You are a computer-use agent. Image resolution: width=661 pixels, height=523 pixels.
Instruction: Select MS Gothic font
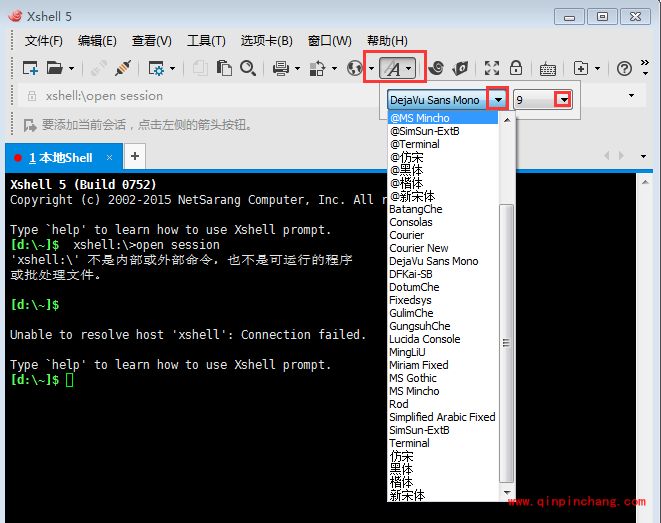pos(443,378)
